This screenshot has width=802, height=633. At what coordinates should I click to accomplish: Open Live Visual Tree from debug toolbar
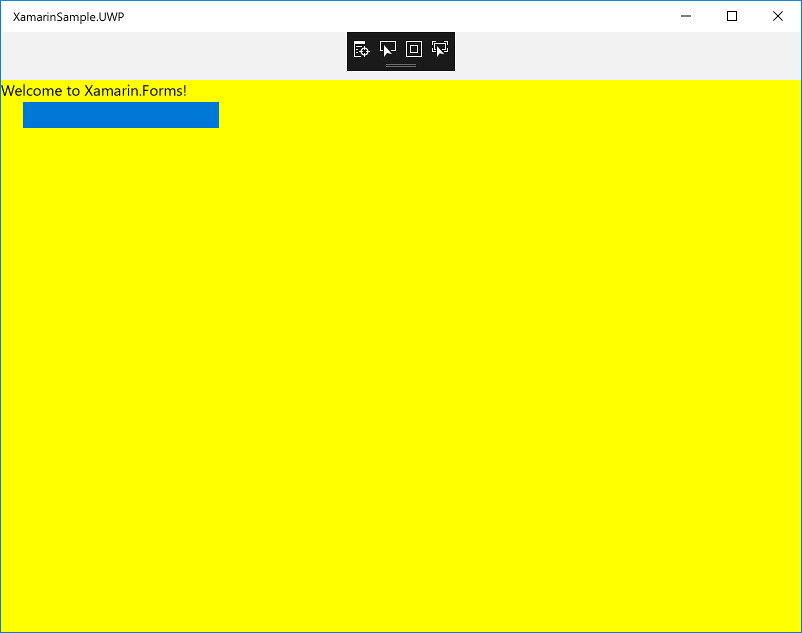click(x=362, y=49)
